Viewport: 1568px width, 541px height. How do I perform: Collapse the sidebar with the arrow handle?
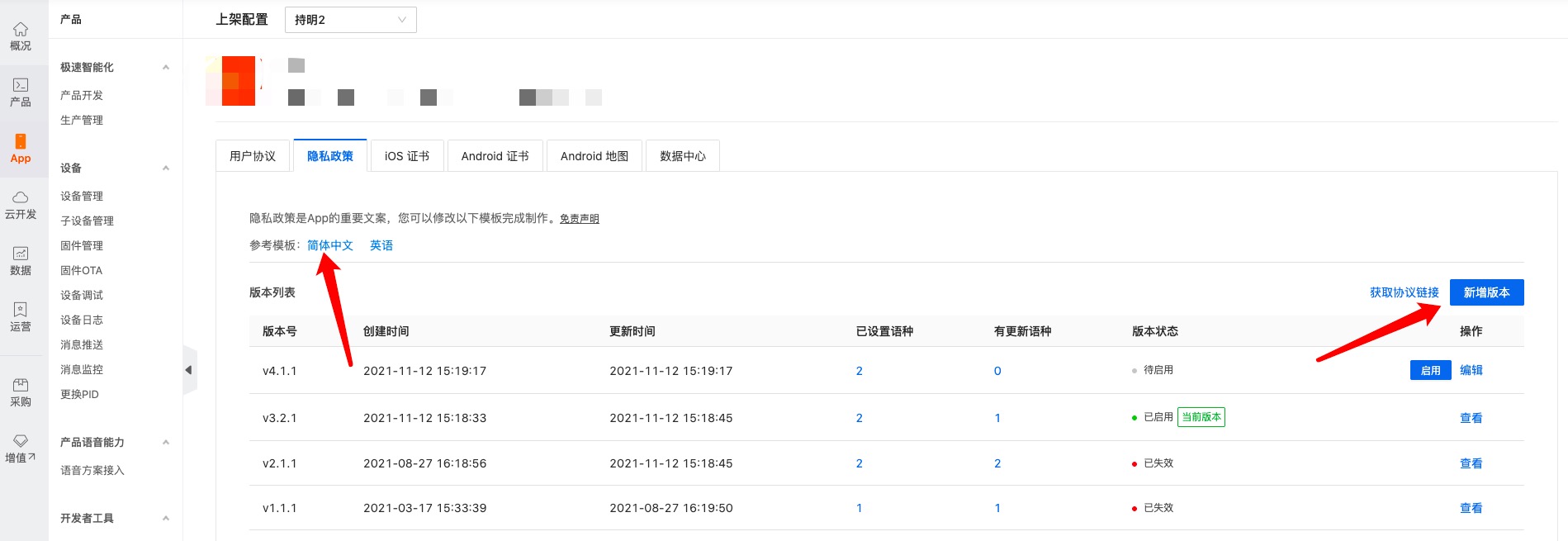tap(189, 370)
